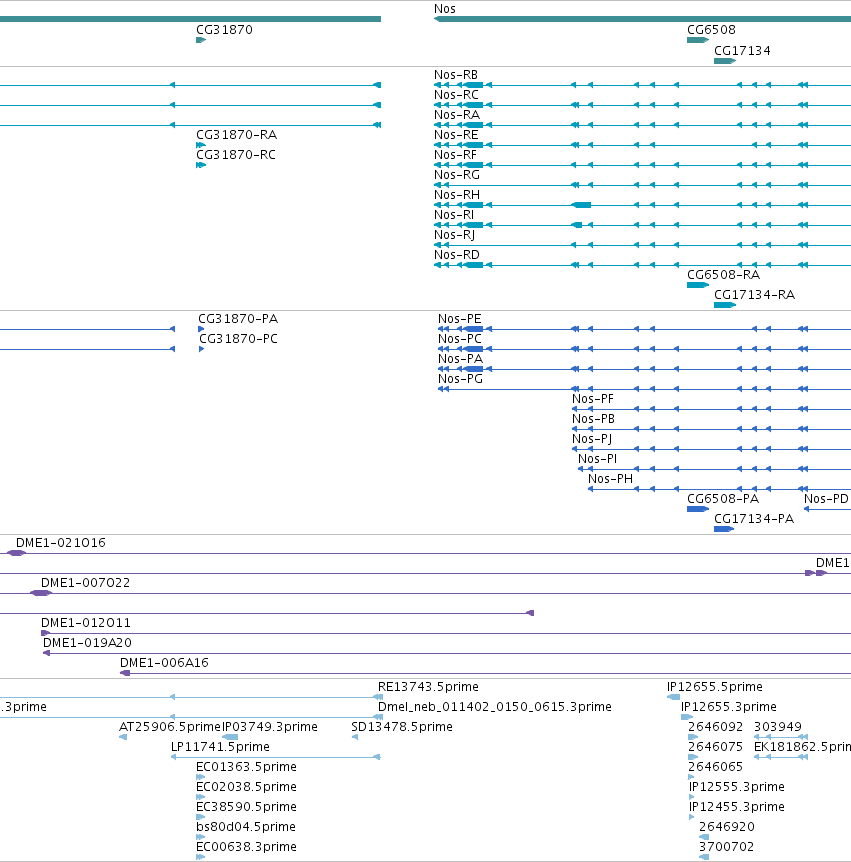The height and width of the screenshot is (862, 851).
Task: Click the CG31870-PC protein label
Action: tap(238, 339)
